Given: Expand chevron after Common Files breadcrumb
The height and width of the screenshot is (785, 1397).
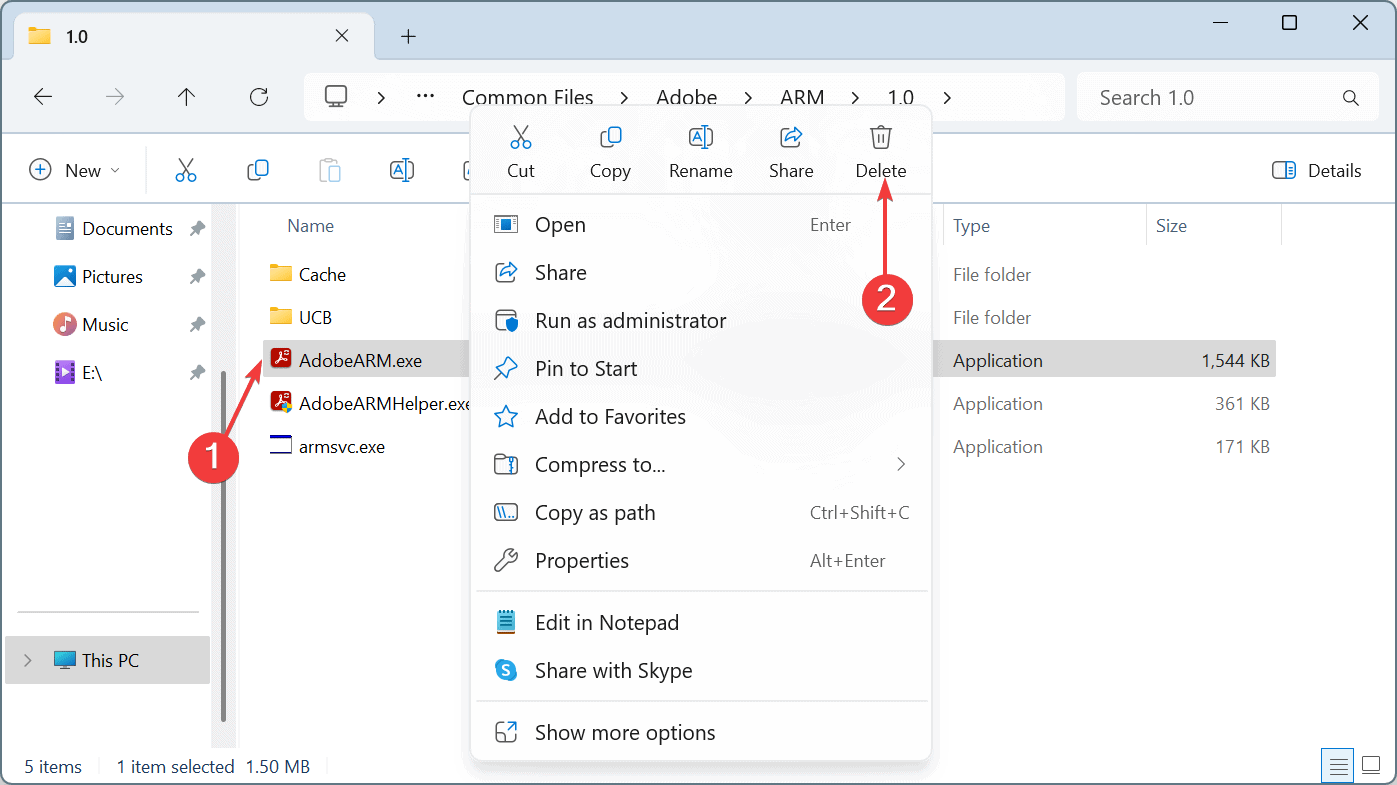Looking at the screenshot, I should (x=624, y=97).
